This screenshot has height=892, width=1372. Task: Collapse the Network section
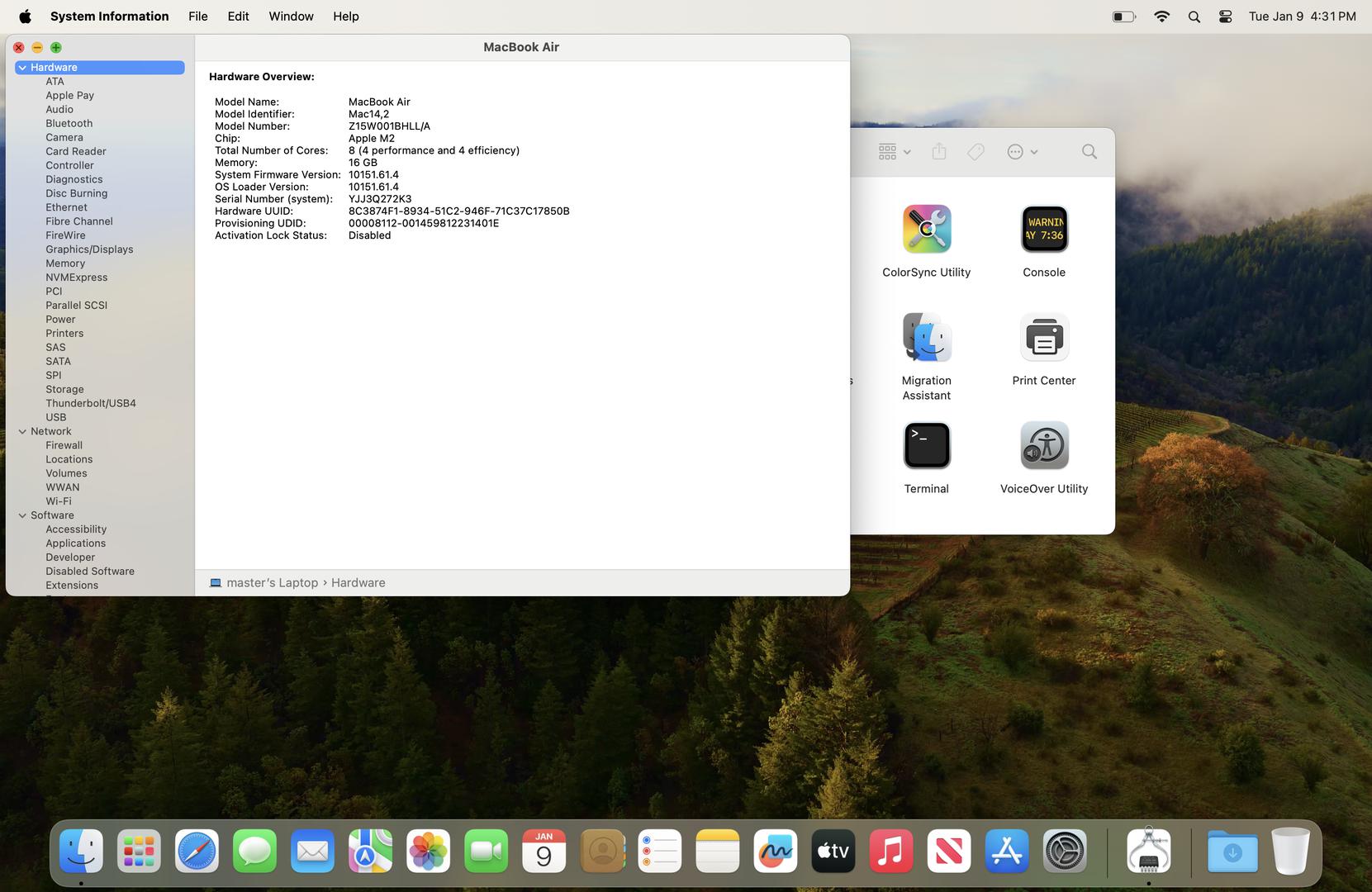point(22,431)
